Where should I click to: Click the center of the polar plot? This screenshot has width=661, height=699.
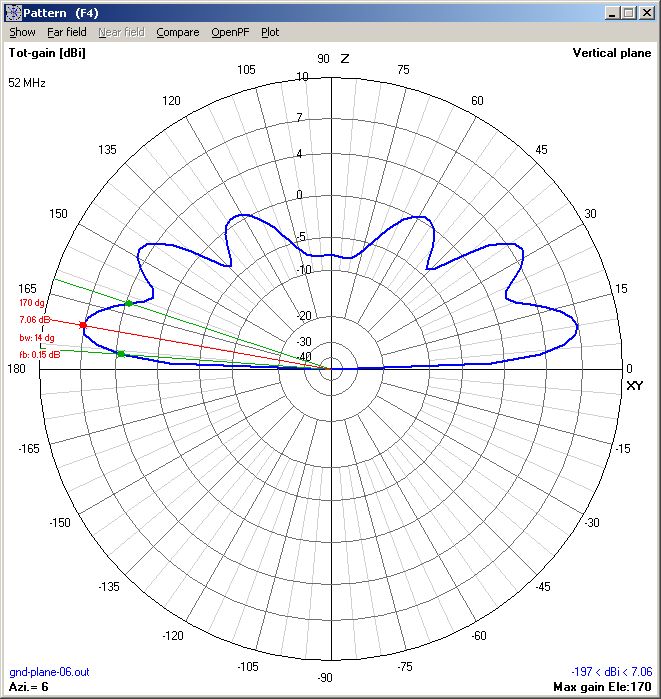pyautogui.click(x=331, y=369)
